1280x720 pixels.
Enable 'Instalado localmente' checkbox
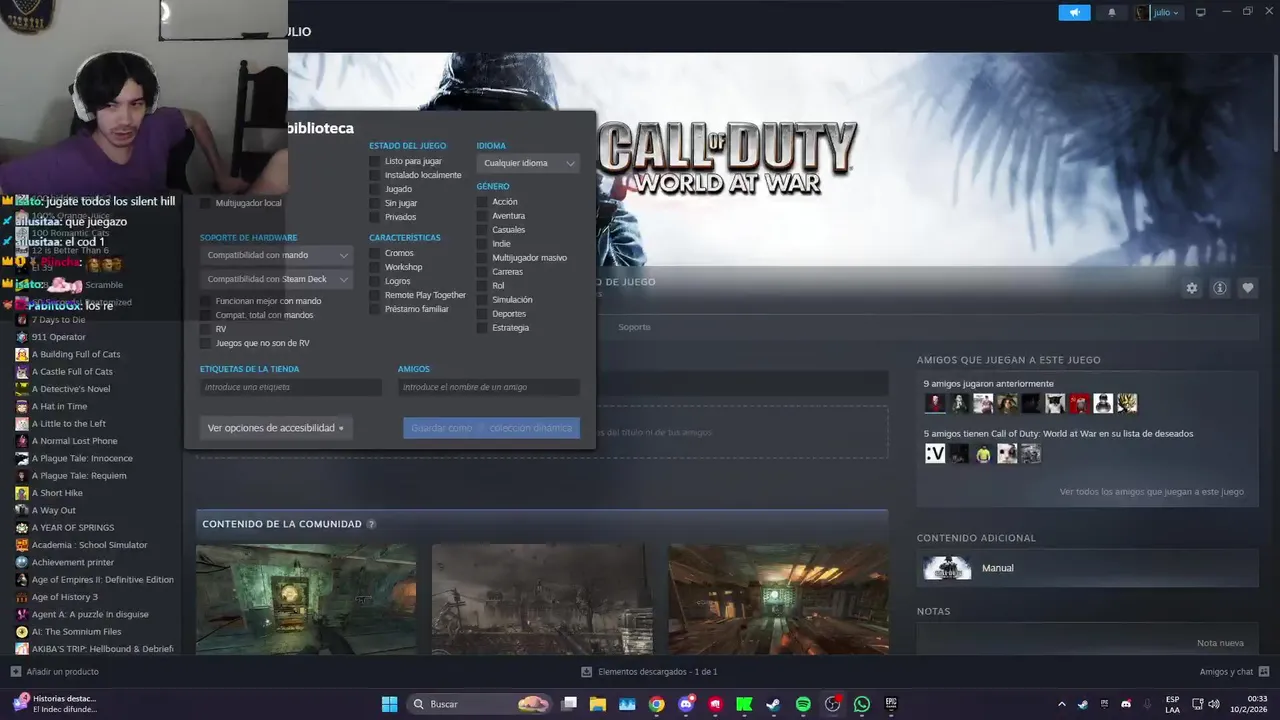pyautogui.click(x=375, y=175)
